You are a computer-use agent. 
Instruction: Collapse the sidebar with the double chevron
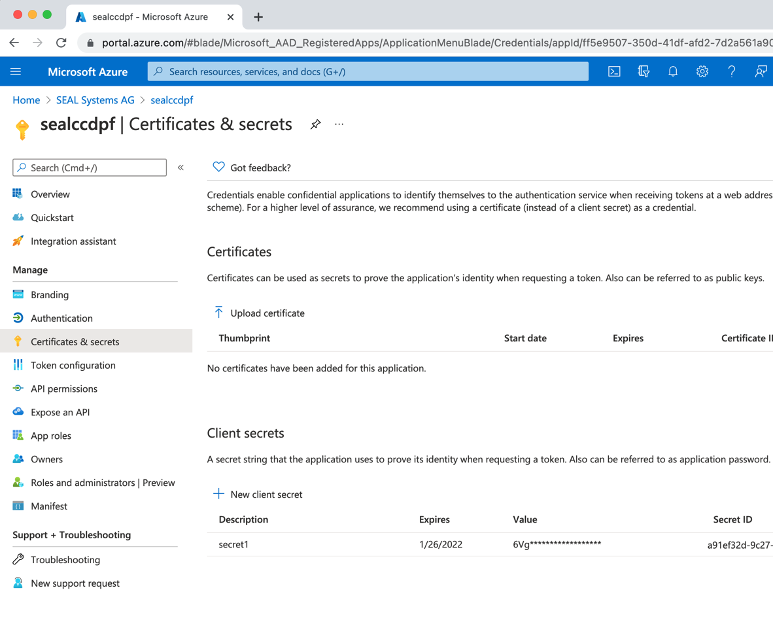181,168
